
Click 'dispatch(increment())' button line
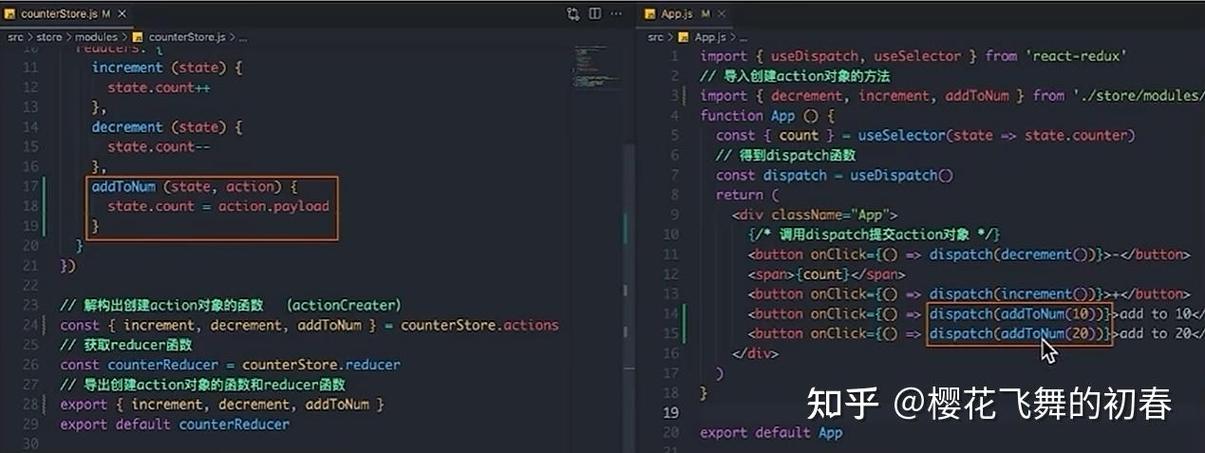click(x=970, y=294)
